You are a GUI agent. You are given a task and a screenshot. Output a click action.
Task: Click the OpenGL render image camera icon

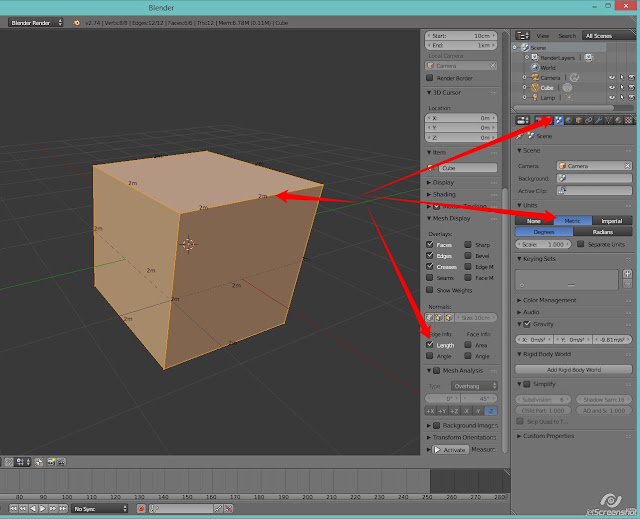pos(51,462)
